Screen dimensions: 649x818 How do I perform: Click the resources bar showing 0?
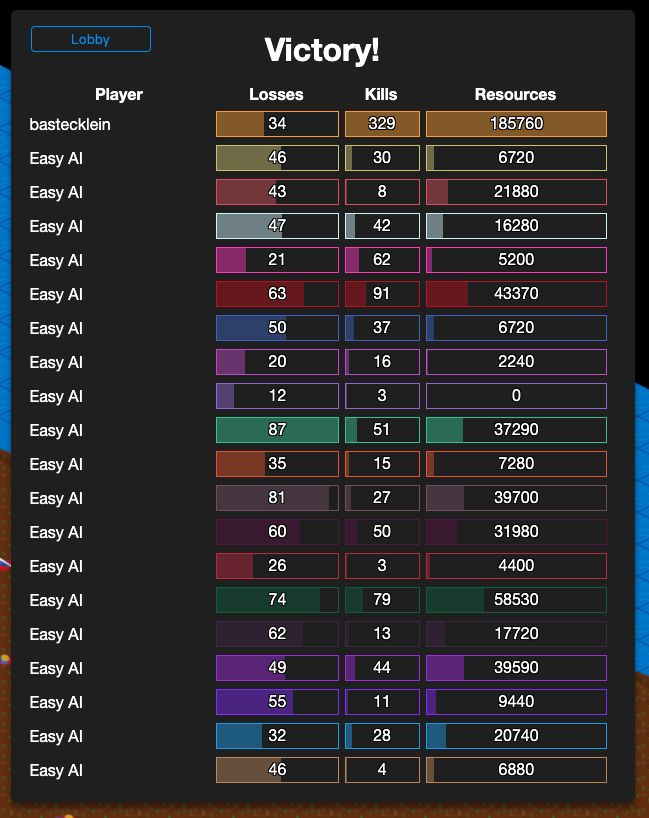(516, 396)
